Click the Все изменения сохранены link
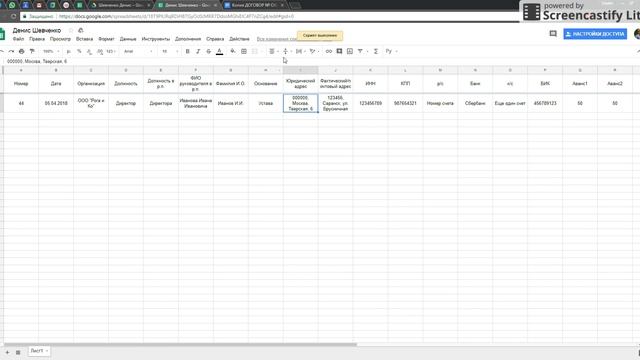 [x=277, y=39]
